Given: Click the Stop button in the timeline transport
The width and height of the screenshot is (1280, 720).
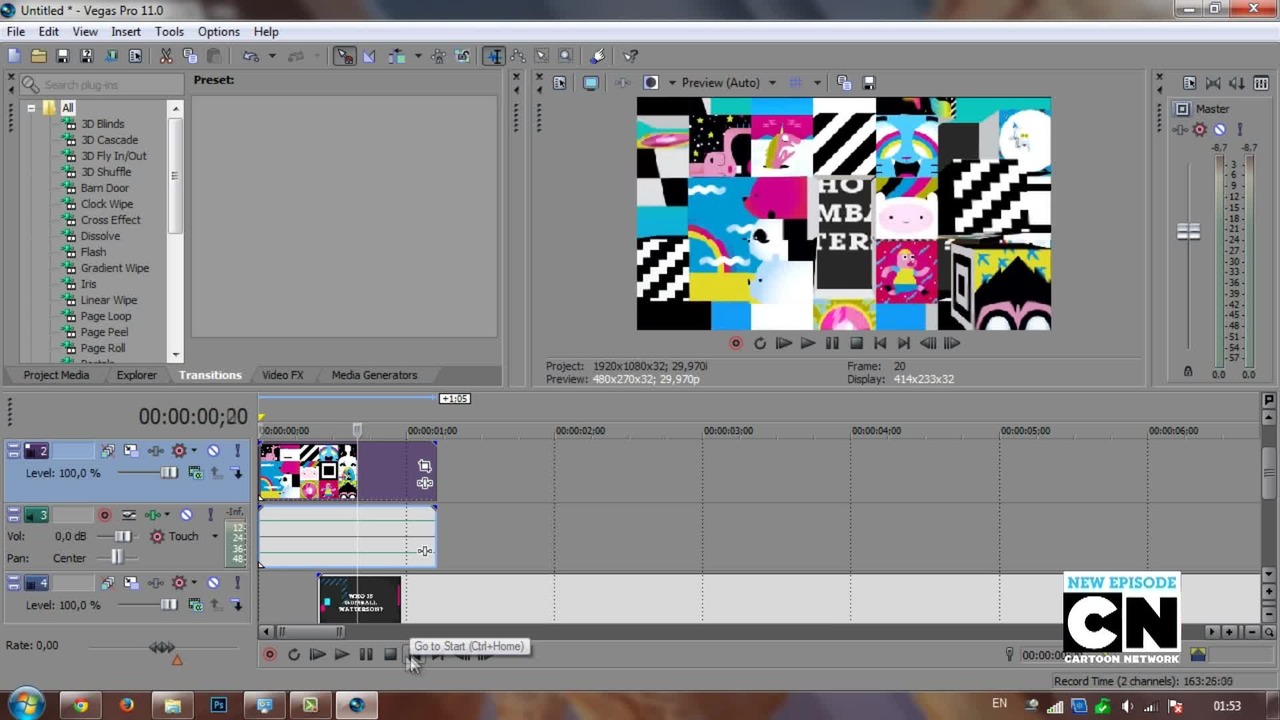Looking at the screenshot, I should [390, 655].
